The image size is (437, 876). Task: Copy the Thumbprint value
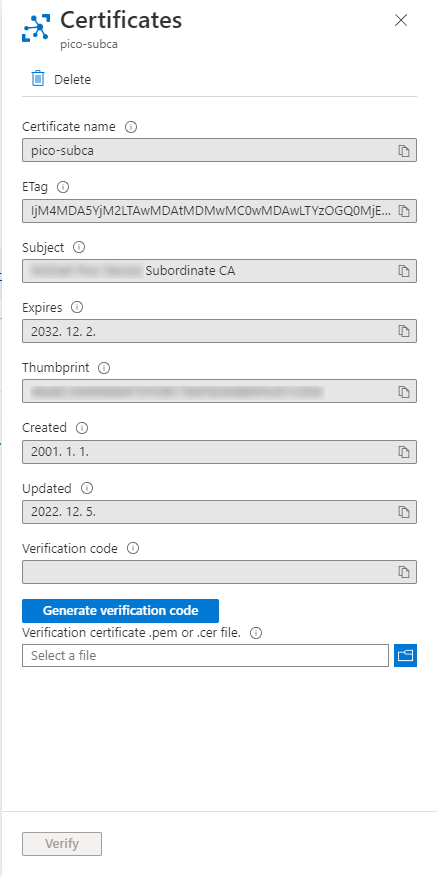(403, 392)
